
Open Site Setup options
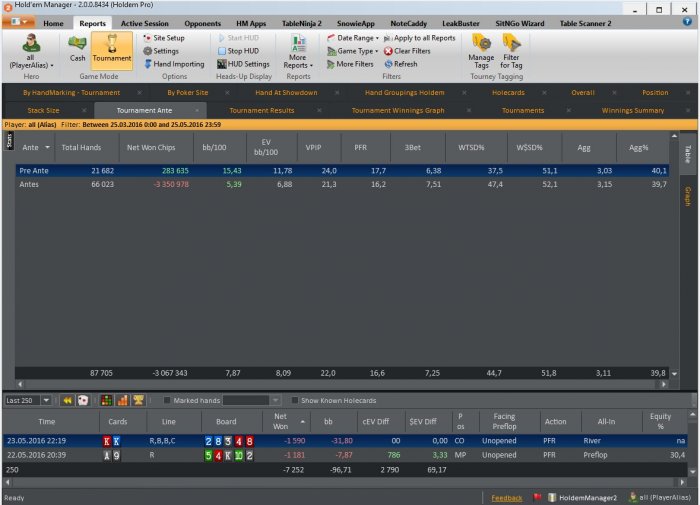(164, 38)
